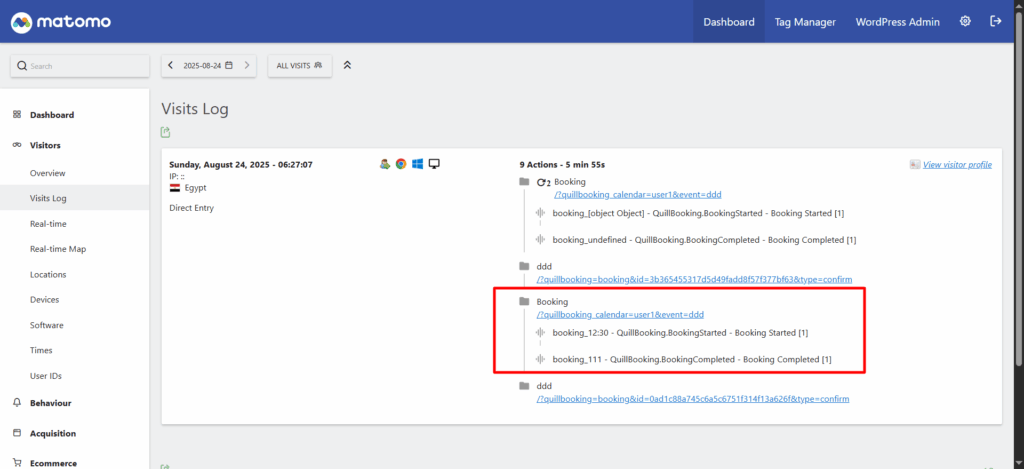1024x469 pixels.
Task: Click the desktop device icon in the visit row
Action: coord(434,164)
